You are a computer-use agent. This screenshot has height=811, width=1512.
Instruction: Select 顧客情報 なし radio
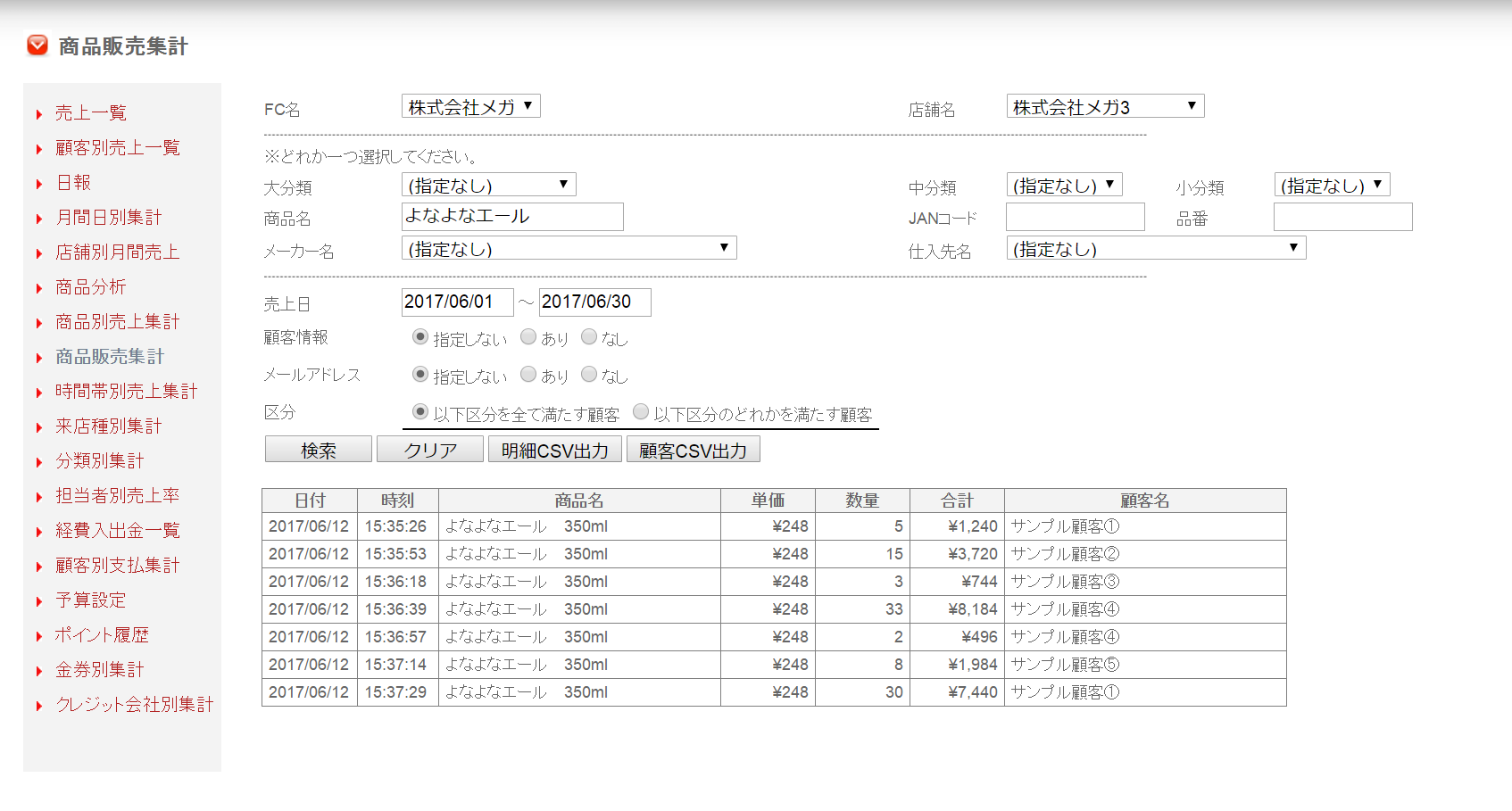pyautogui.click(x=589, y=336)
